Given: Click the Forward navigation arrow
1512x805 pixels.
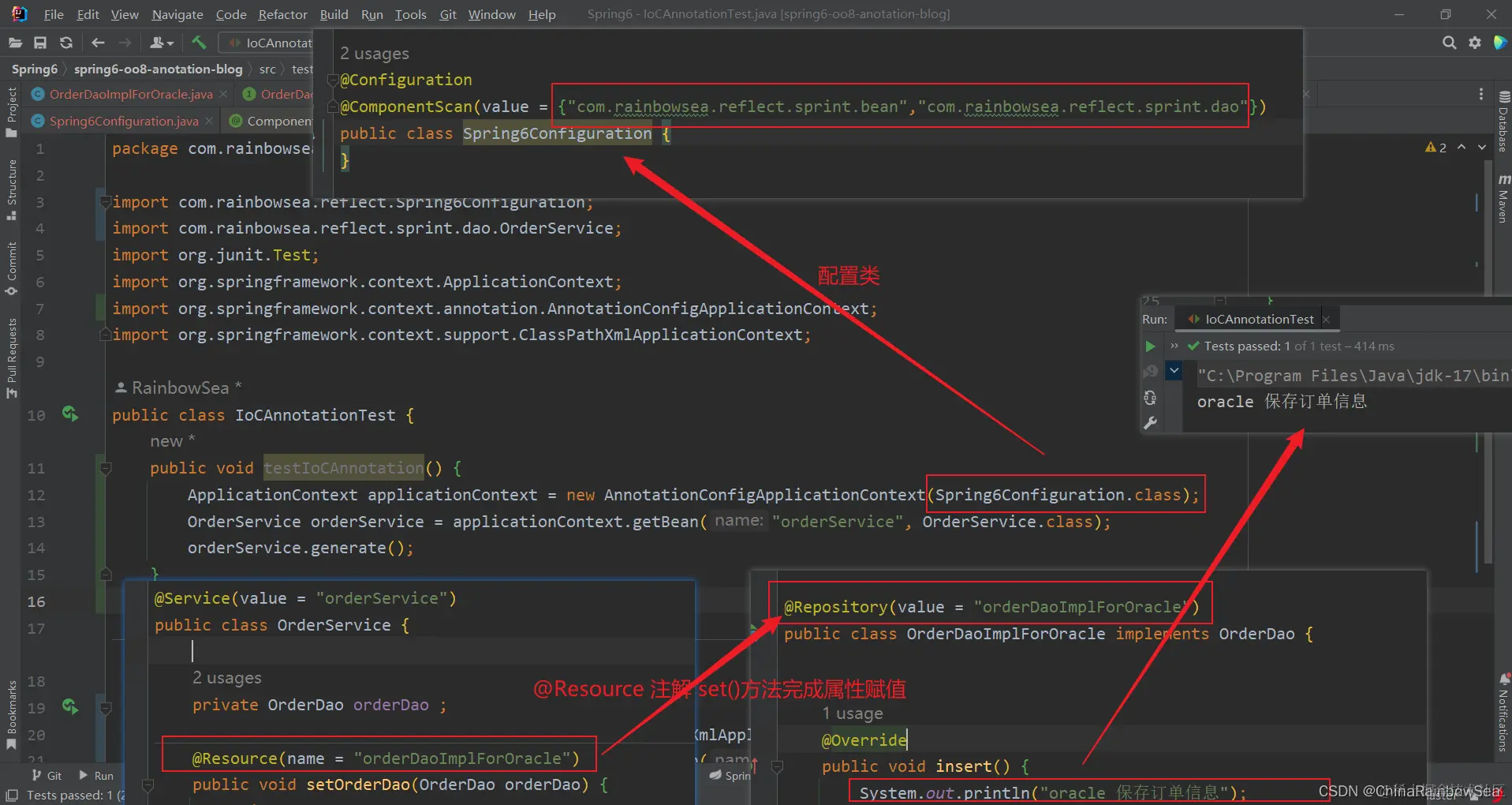Looking at the screenshot, I should point(125,43).
